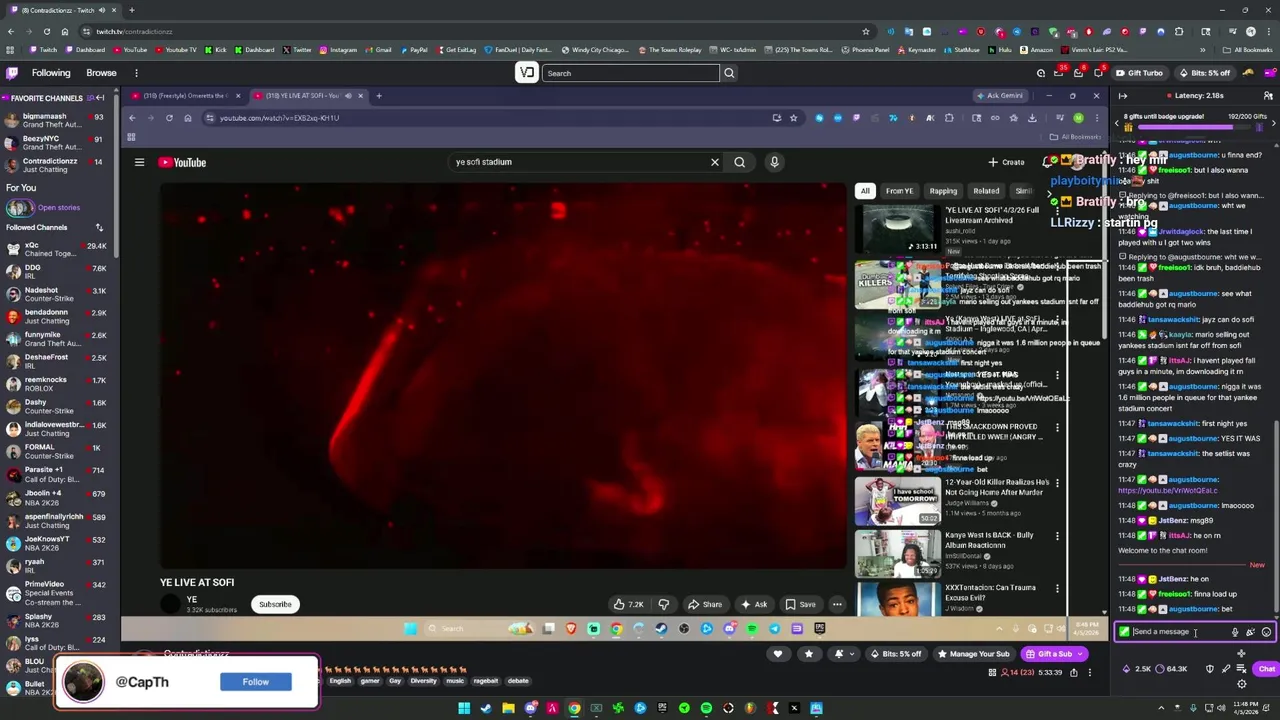1280x720 pixels.
Task: Click Following in Twitch top nav
Action: coord(50,73)
